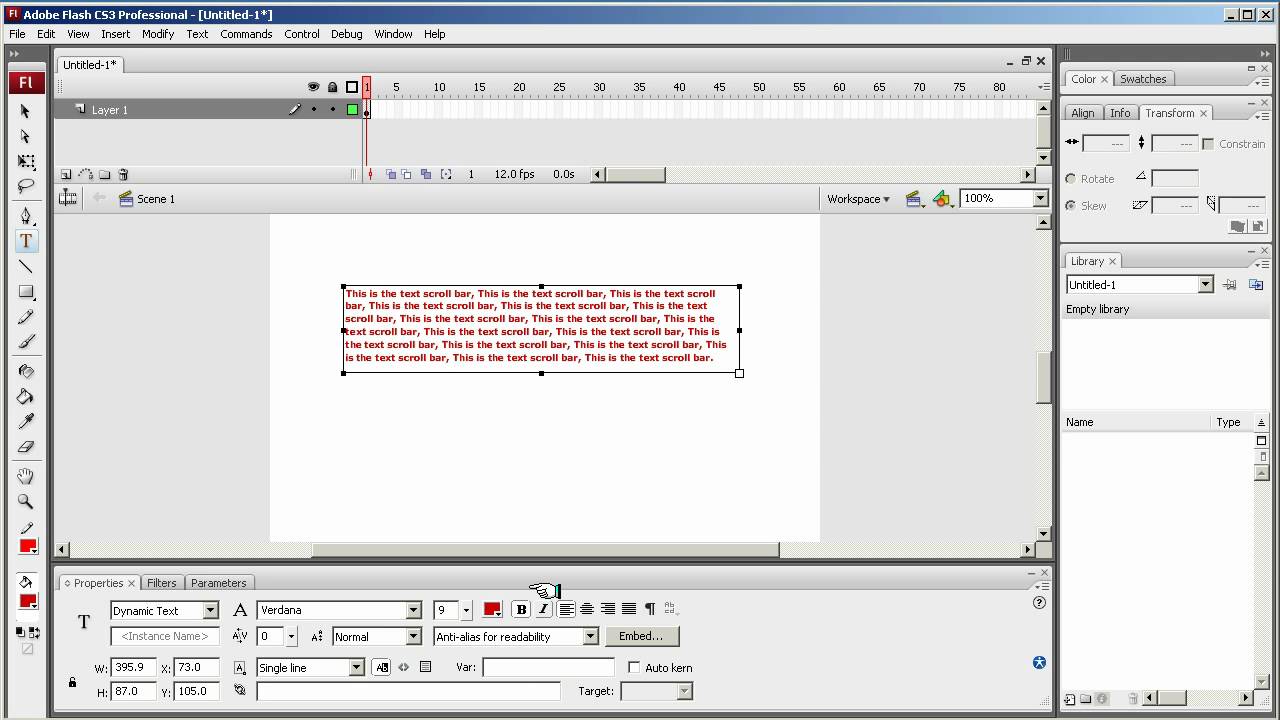Image resolution: width=1280 pixels, height=720 pixels.
Task: Select the Zoom magnifier tool
Action: click(26, 502)
